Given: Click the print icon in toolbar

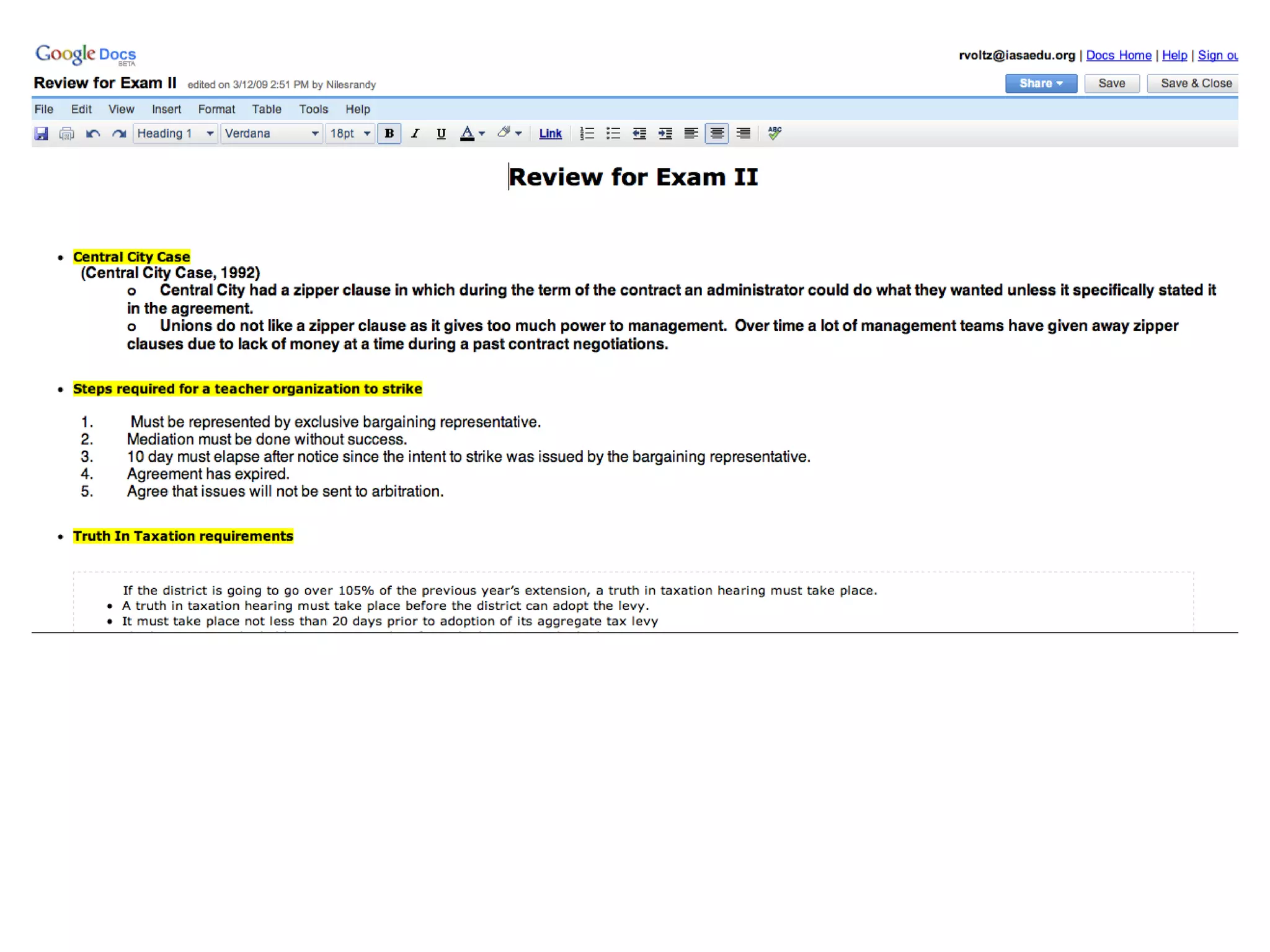Looking at the screenshot, I should (66, 133).
